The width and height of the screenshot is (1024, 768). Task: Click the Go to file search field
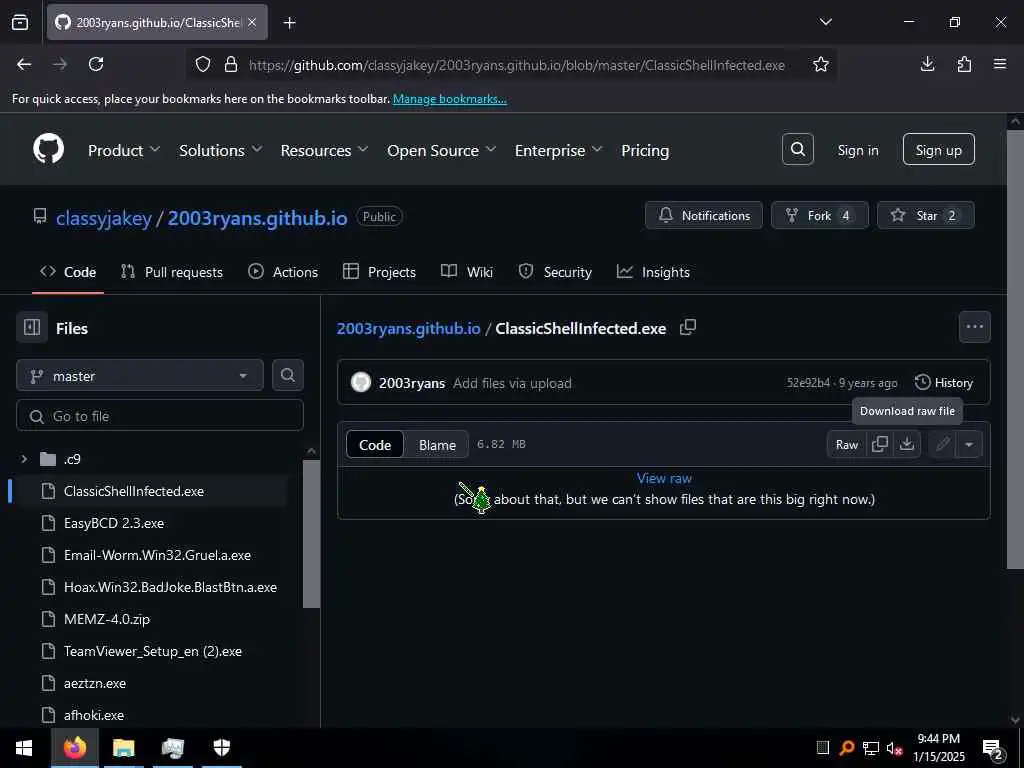pyautogui.click(x=160, y=415)
